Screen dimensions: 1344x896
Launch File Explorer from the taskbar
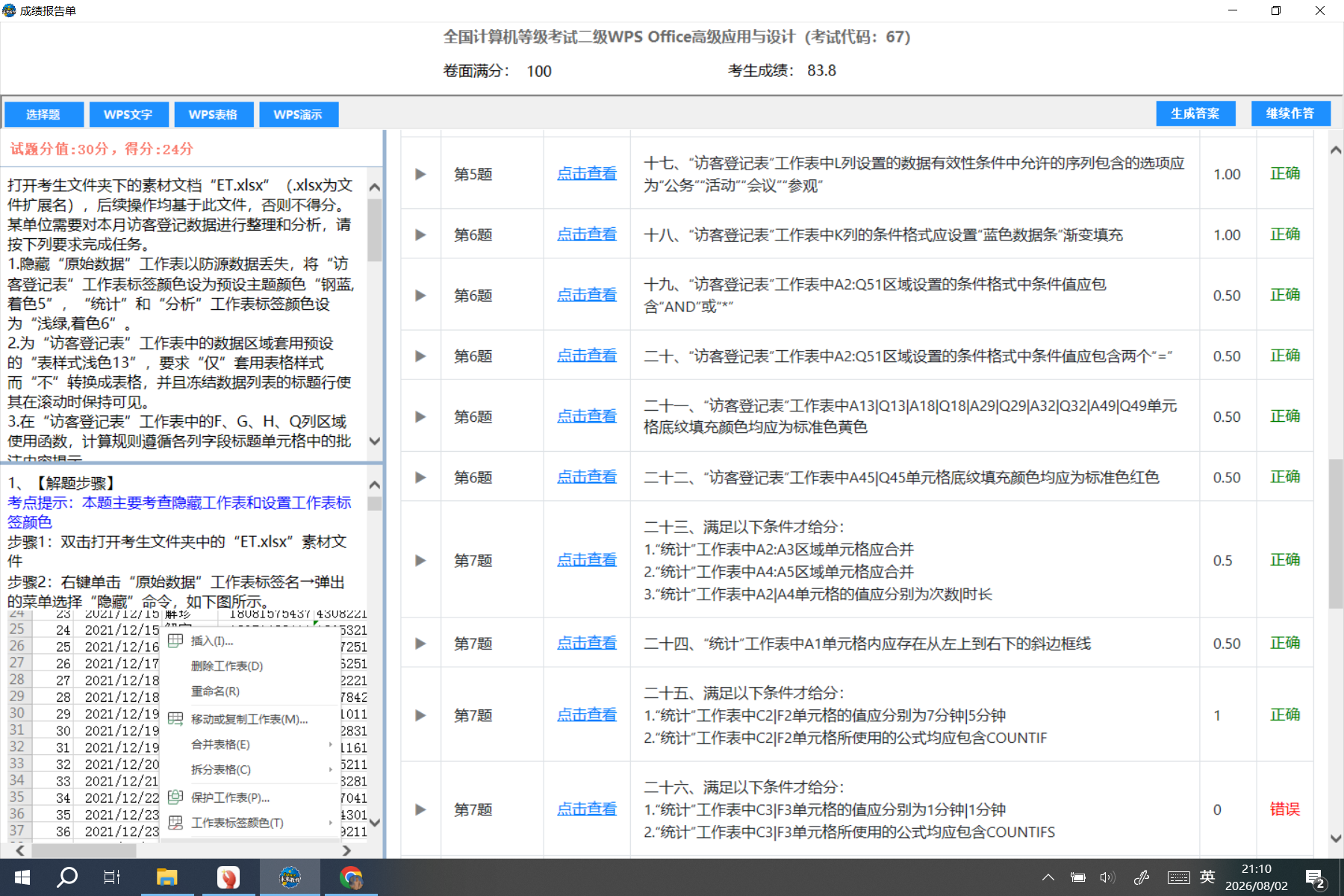[x=167, y=877]
